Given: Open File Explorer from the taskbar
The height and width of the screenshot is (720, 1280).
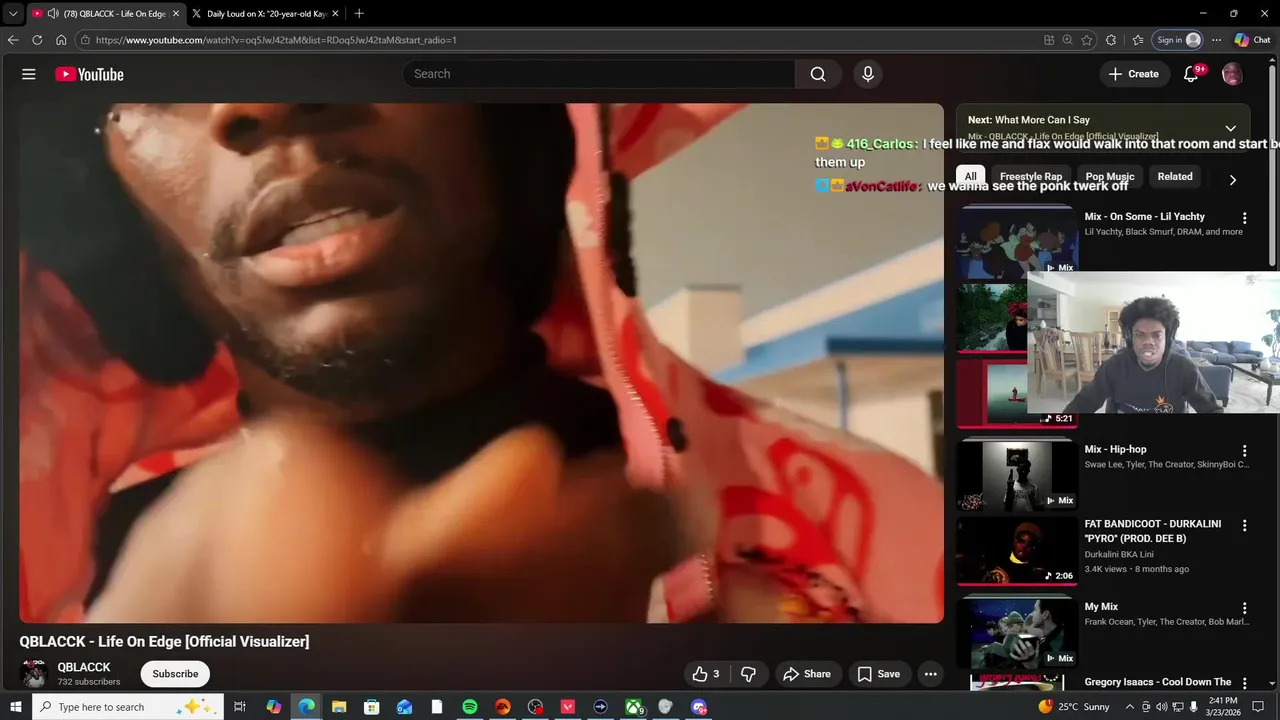Looking at the screenshot, I should 339,707.
